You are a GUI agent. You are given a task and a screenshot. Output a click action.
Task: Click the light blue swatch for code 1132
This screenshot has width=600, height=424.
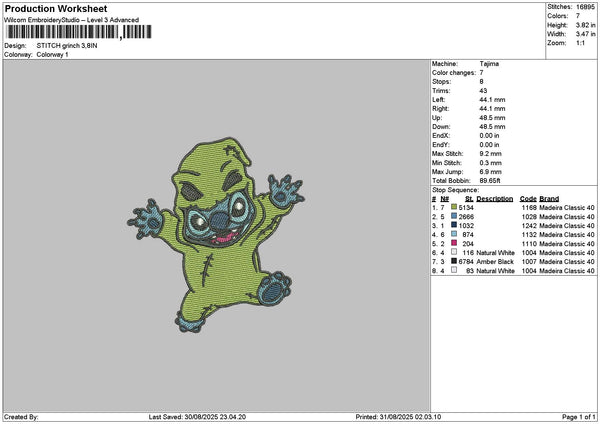pos(454,234)
